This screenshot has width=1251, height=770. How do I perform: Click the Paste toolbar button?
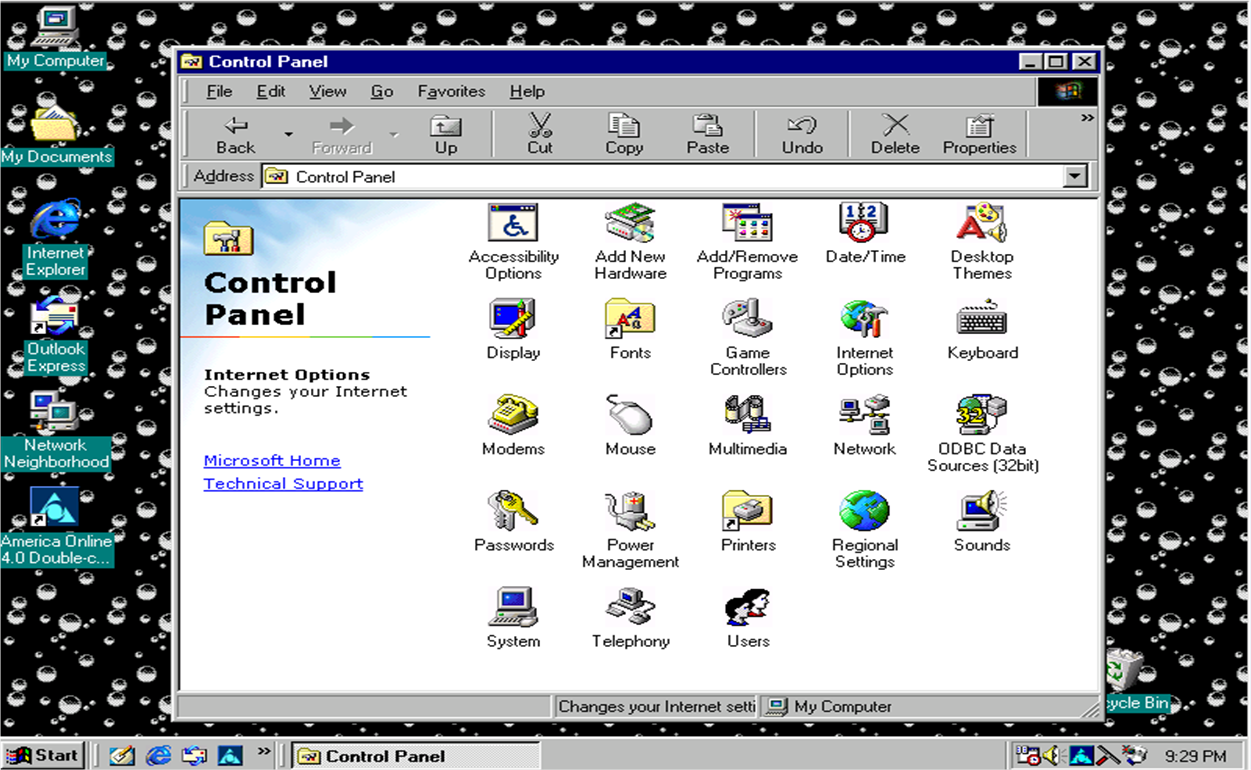coord(708,134)
